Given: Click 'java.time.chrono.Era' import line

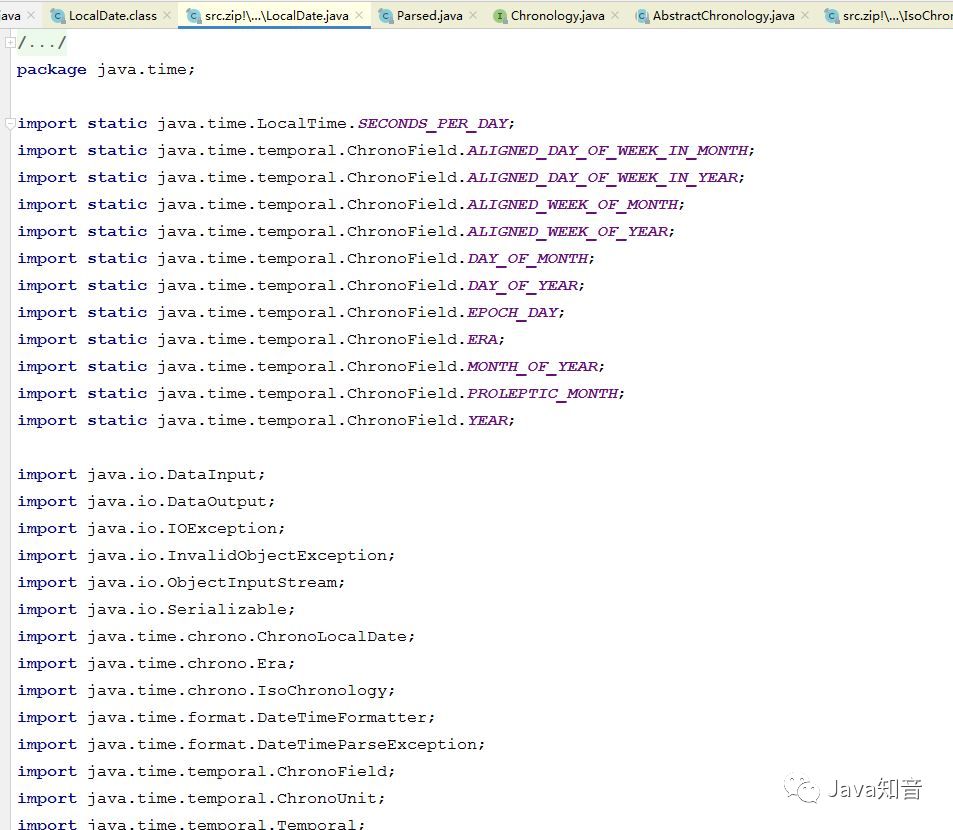Looking at the screenshot, I should click(x=156, y=664).
